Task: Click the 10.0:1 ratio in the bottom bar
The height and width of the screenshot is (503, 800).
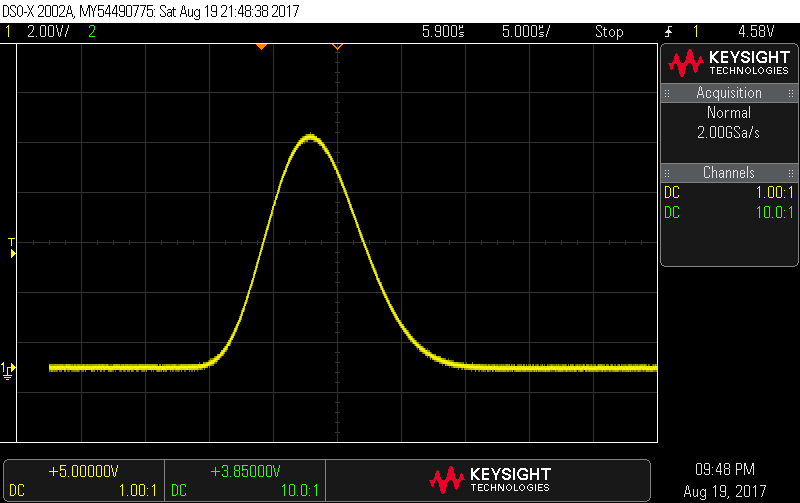Action: 300,491
